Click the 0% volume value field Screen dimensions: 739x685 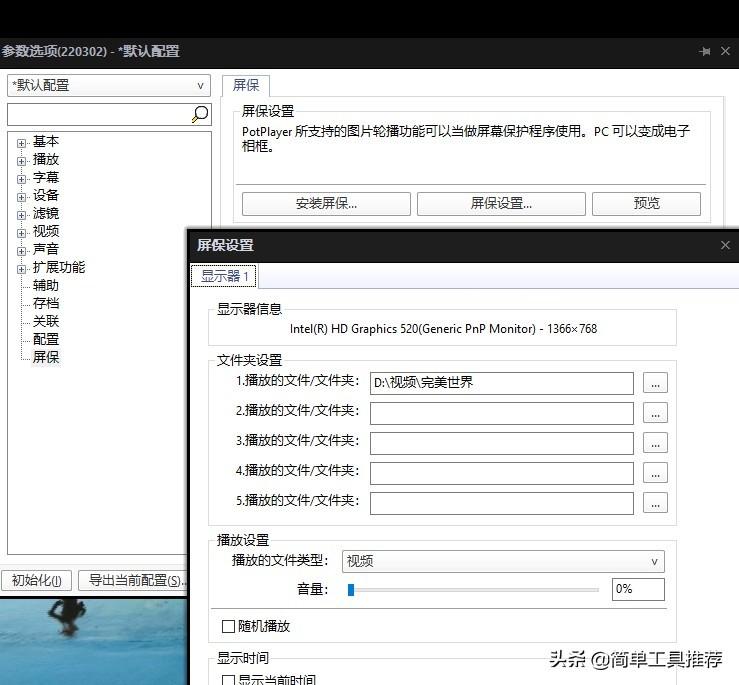638,589
